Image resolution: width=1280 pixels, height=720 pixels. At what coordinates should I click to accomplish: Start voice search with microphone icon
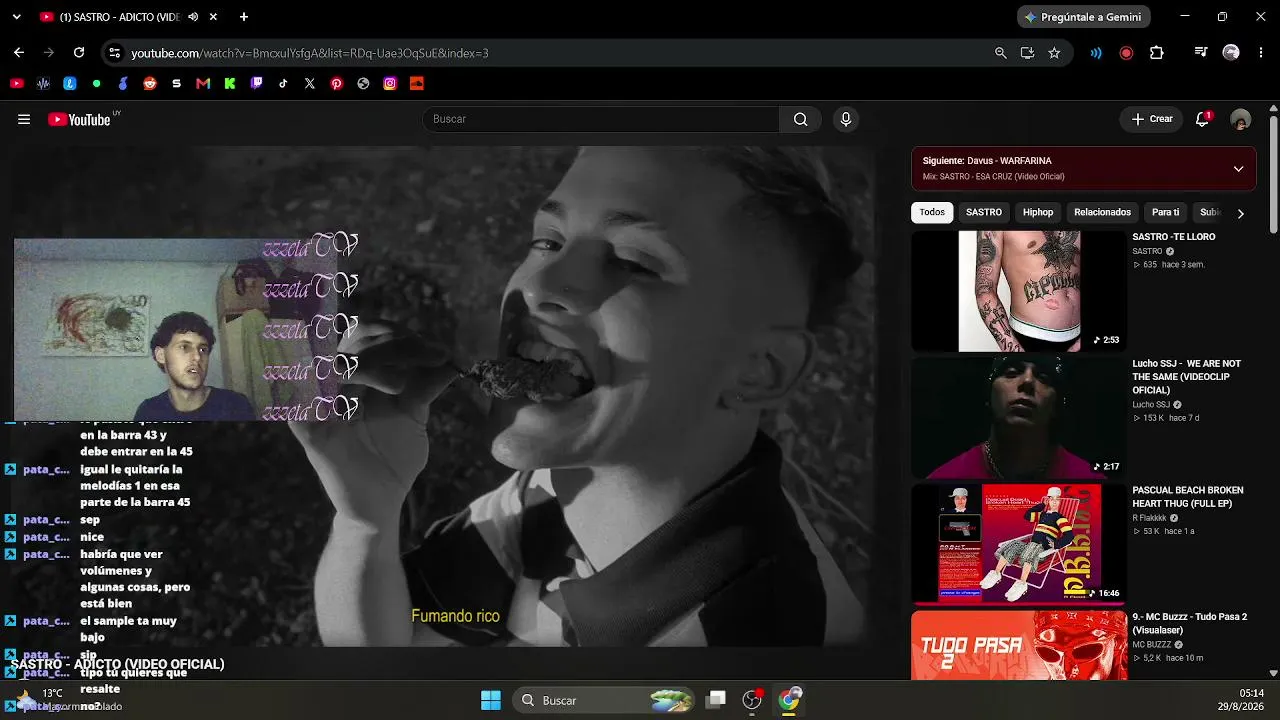pyautogui.click(x=846, y=119)
